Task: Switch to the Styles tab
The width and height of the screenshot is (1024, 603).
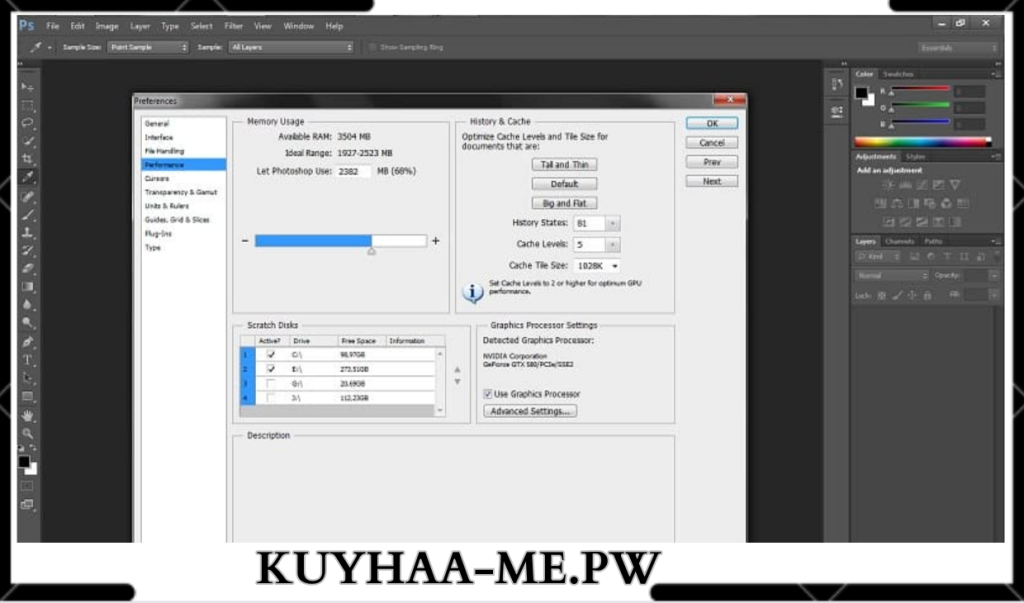Action: coord(915,157)
